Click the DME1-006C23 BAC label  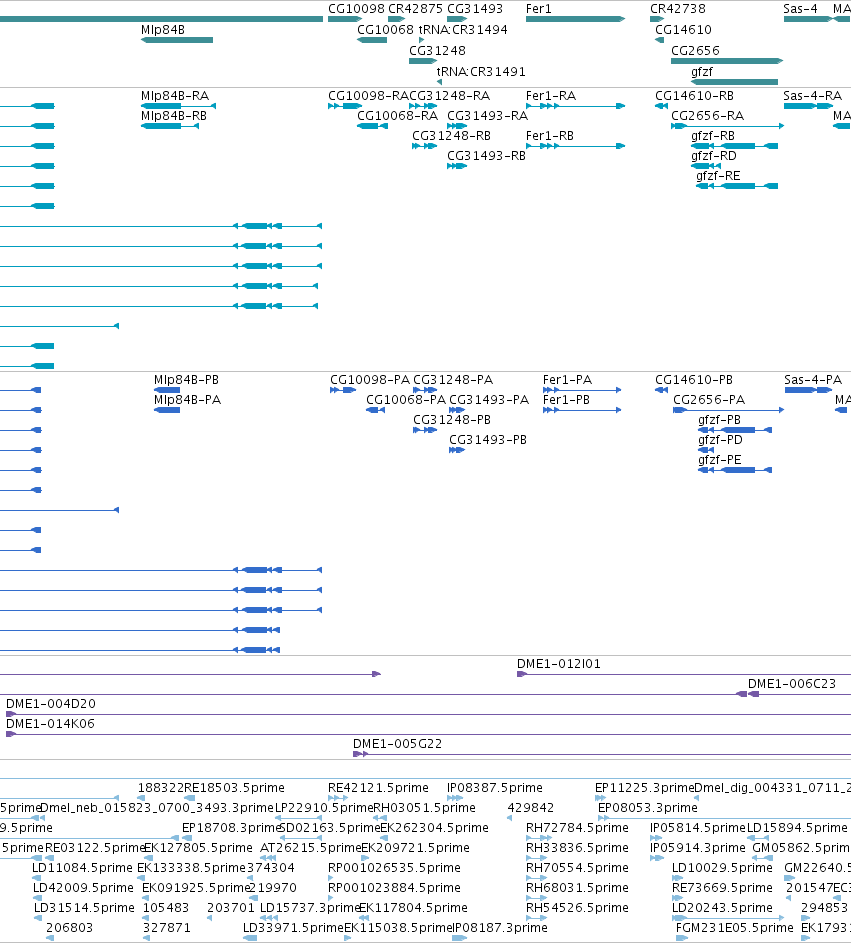(791, 684)
